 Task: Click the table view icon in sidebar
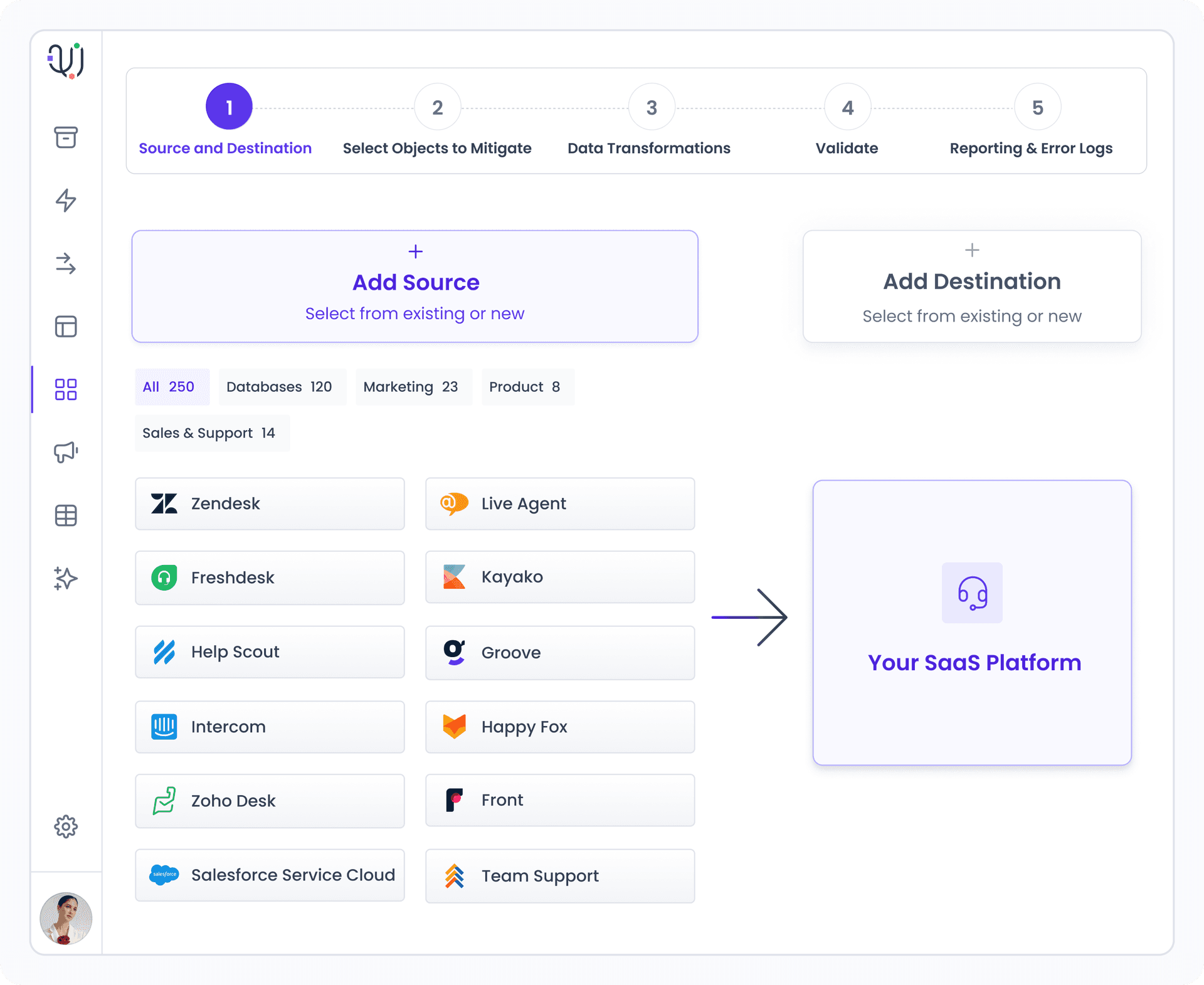[x=65, y=515]
